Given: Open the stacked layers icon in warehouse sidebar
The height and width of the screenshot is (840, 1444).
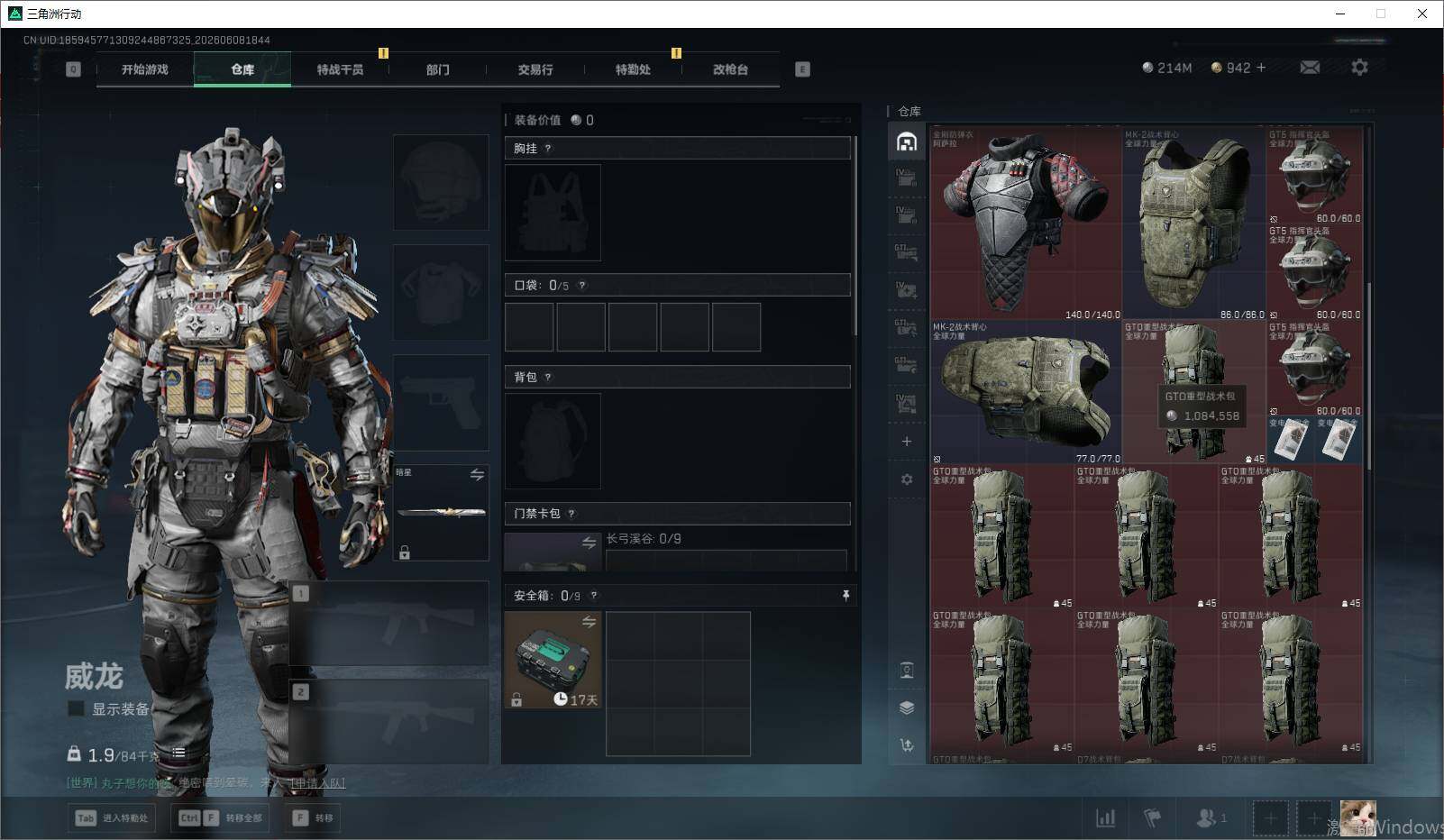Looking at the screenshot, I should tap(907, 708).
